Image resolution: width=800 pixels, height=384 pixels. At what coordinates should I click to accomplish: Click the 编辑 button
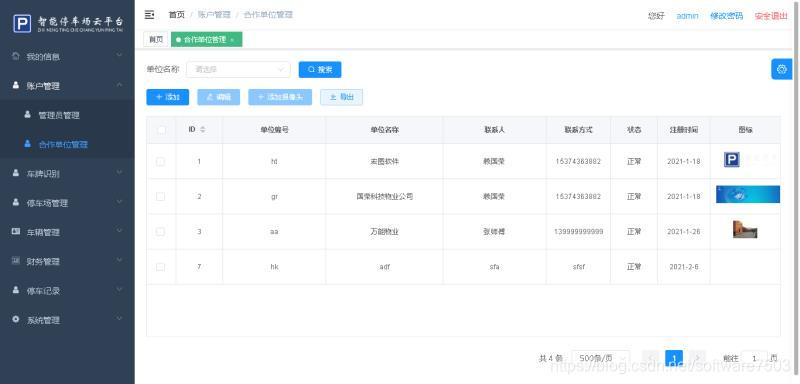[218, 97]
